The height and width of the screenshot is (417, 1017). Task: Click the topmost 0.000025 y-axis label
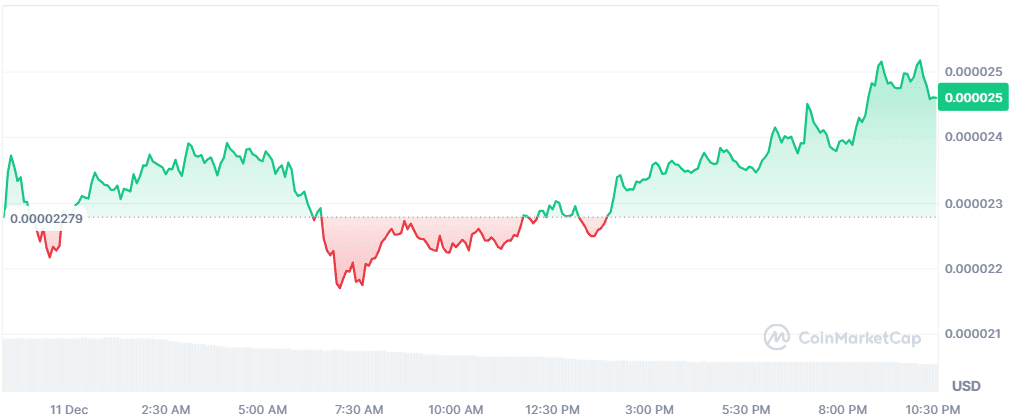coord(973,72)
